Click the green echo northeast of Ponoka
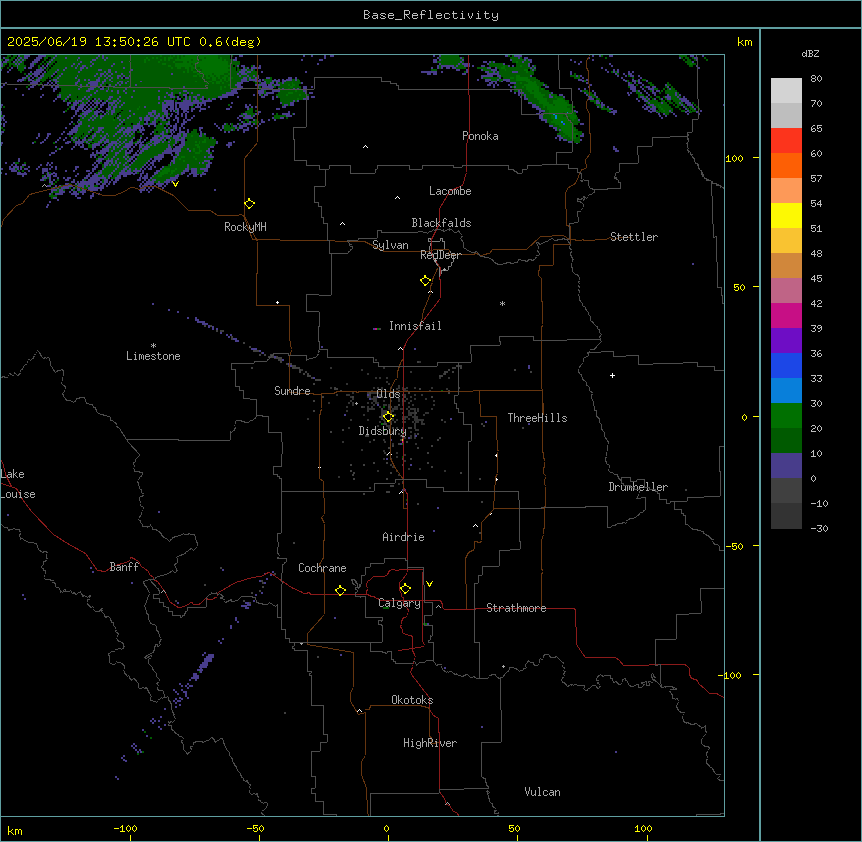 pos(544,97)
